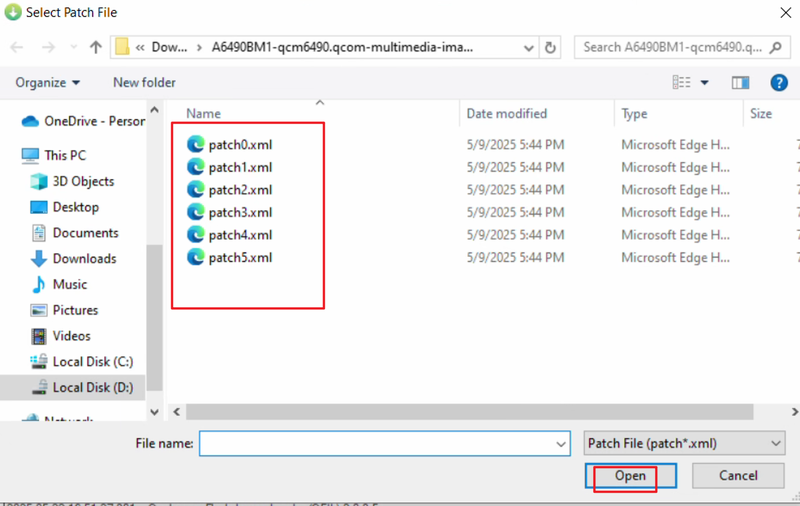Select patch0.xml file

(230, 145)
